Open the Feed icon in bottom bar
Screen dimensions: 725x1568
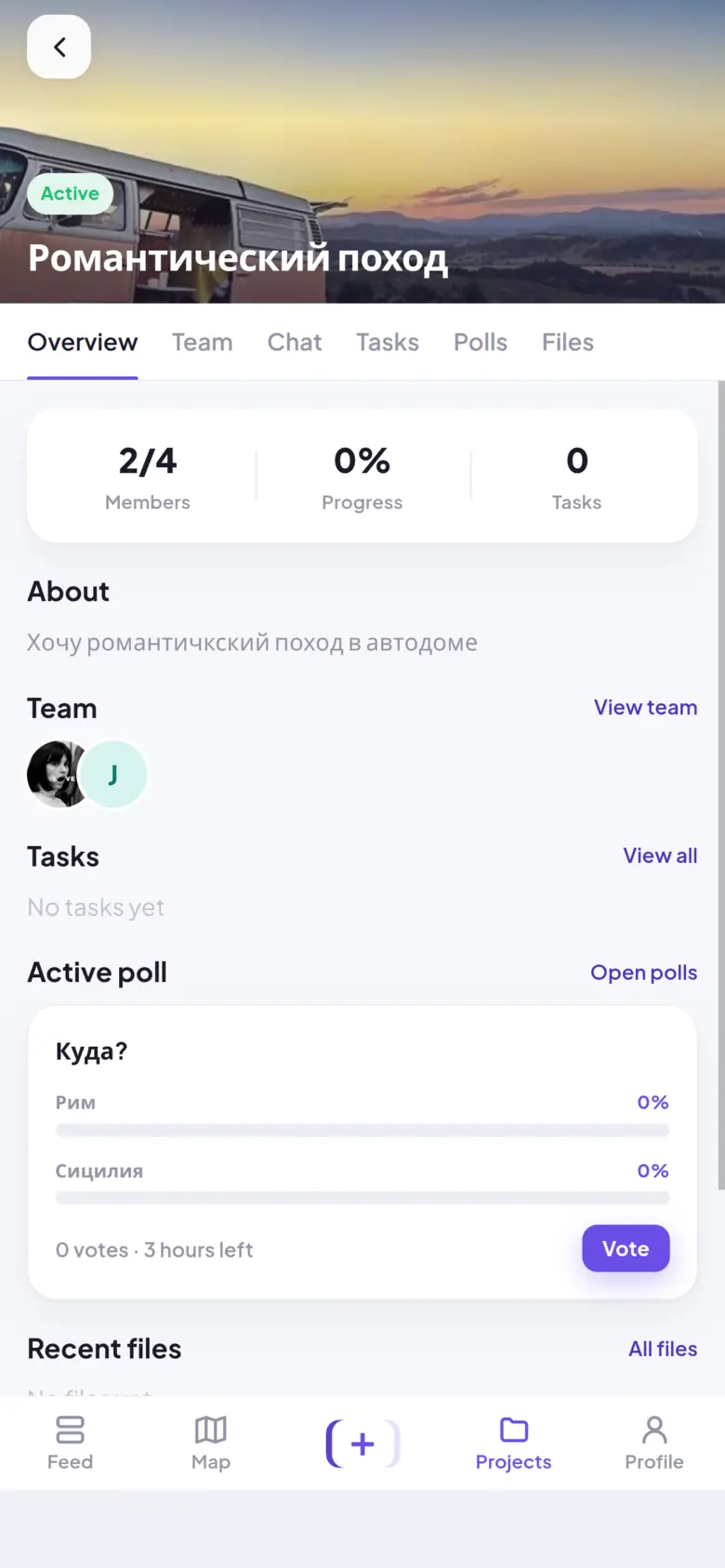pyautogui.click(x=70, y=1430)
